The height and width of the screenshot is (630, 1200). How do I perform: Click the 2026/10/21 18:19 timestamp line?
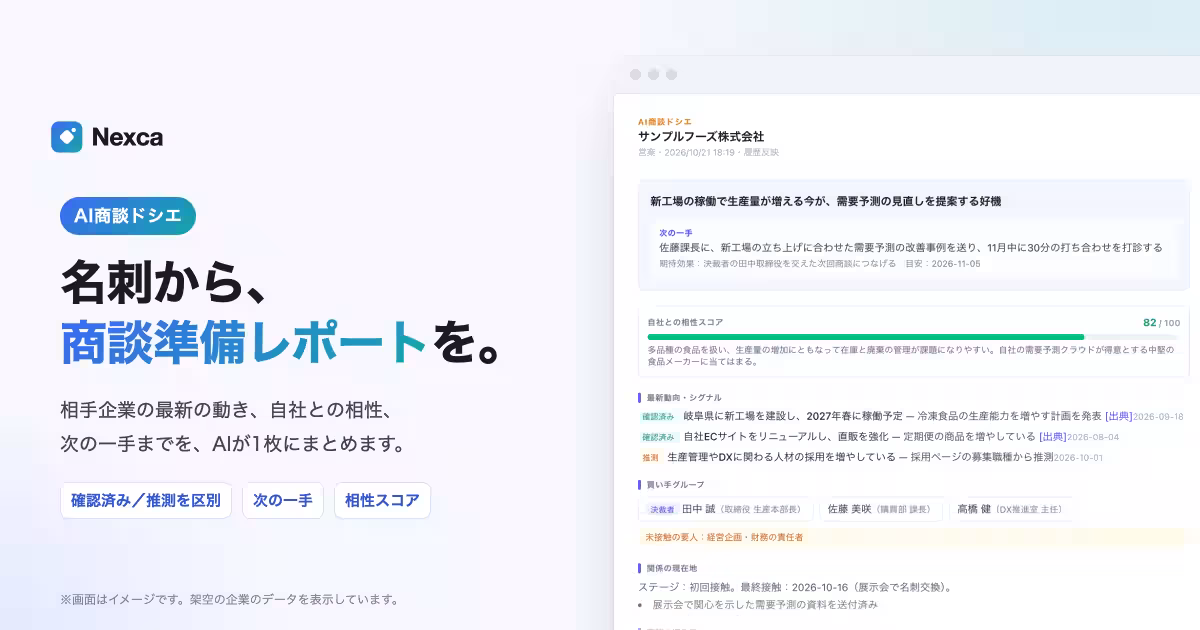click(708, 153)
